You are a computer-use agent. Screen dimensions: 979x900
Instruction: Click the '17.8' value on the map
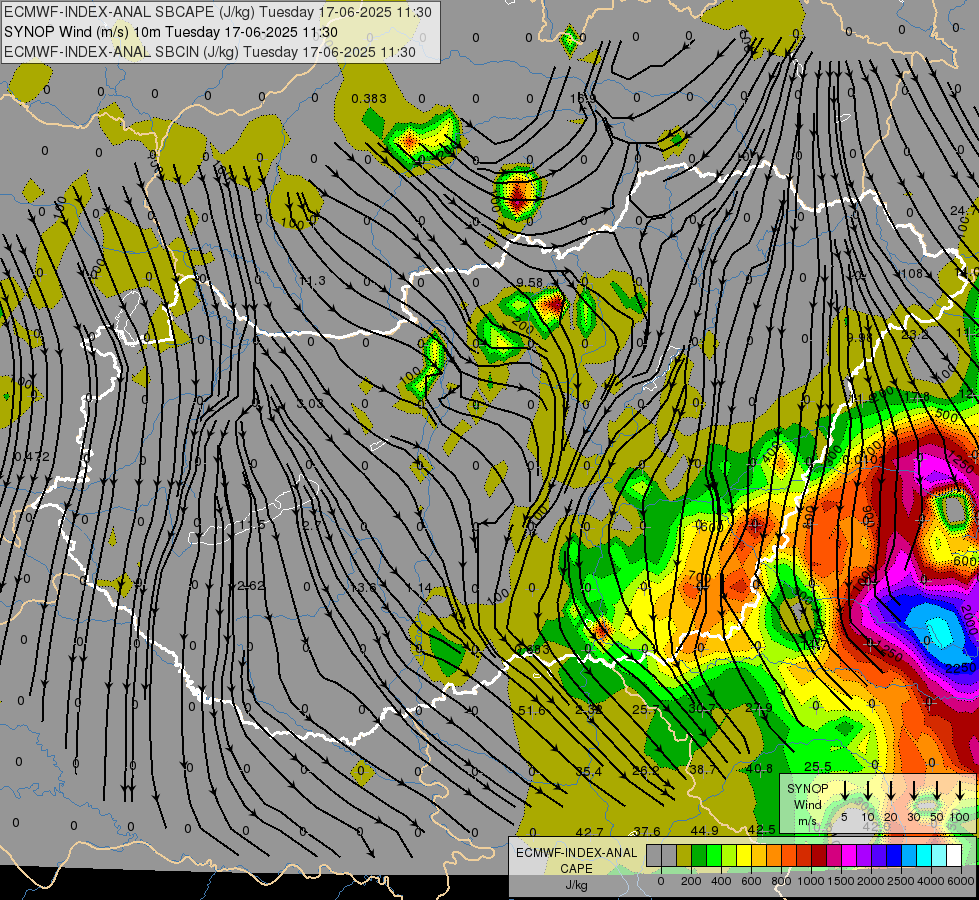pyautogui.click(x=917, y=397)
